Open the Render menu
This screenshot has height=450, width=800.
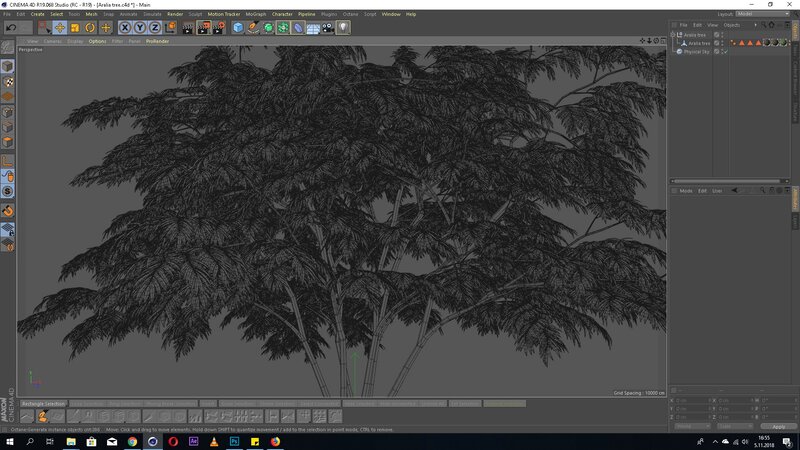coord(175,14)
